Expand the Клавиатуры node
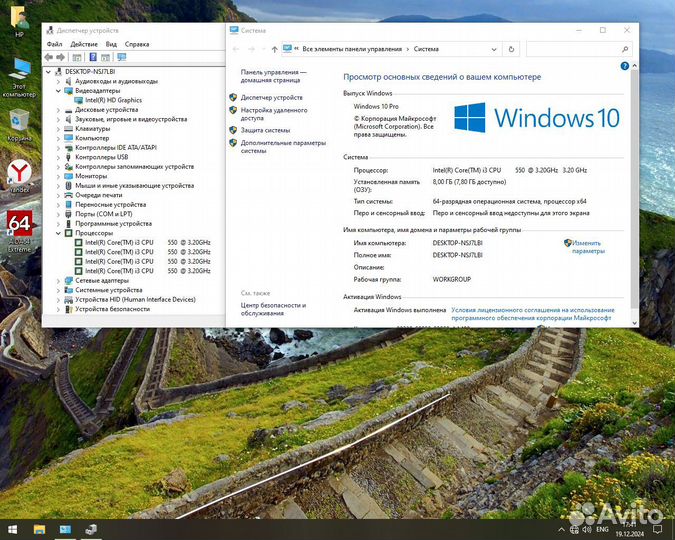The height and width of the screenshot is (540, 675). pyautogui.click(x=59, y=129)
